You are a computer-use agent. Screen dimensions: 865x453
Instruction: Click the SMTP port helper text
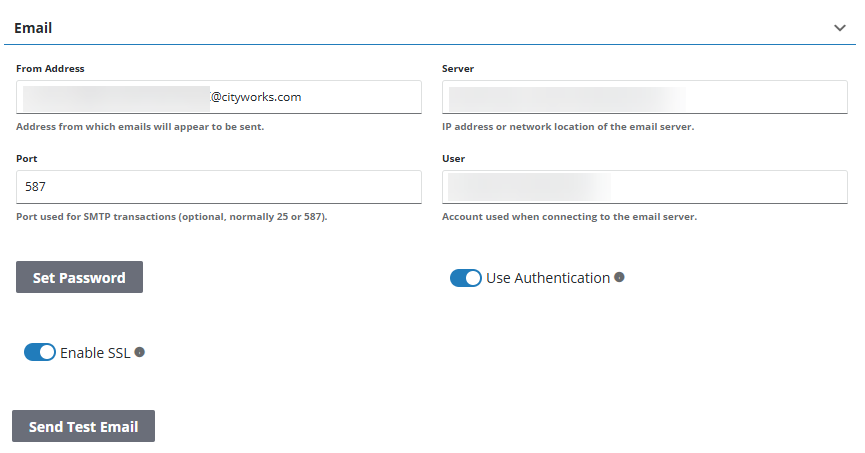point(171,217)
